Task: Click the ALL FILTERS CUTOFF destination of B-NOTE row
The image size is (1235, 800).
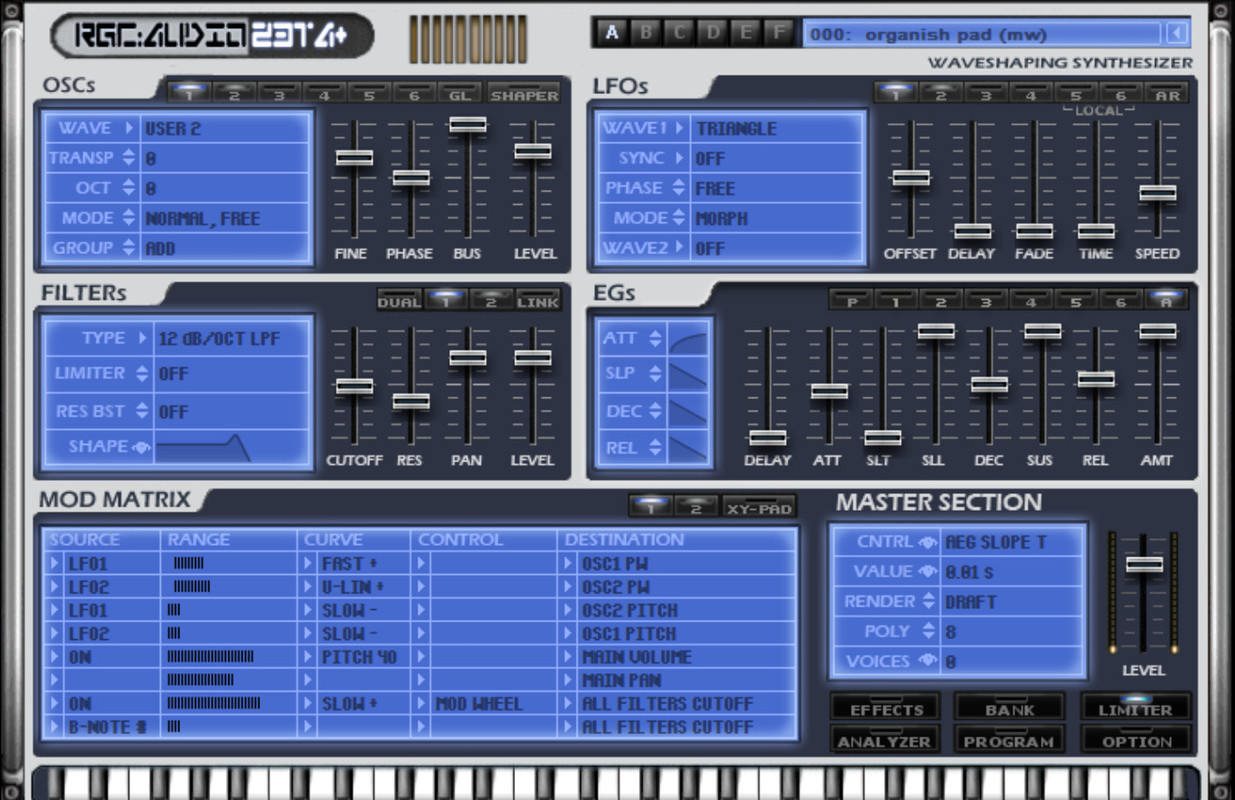Action: (x=668, y=727)
